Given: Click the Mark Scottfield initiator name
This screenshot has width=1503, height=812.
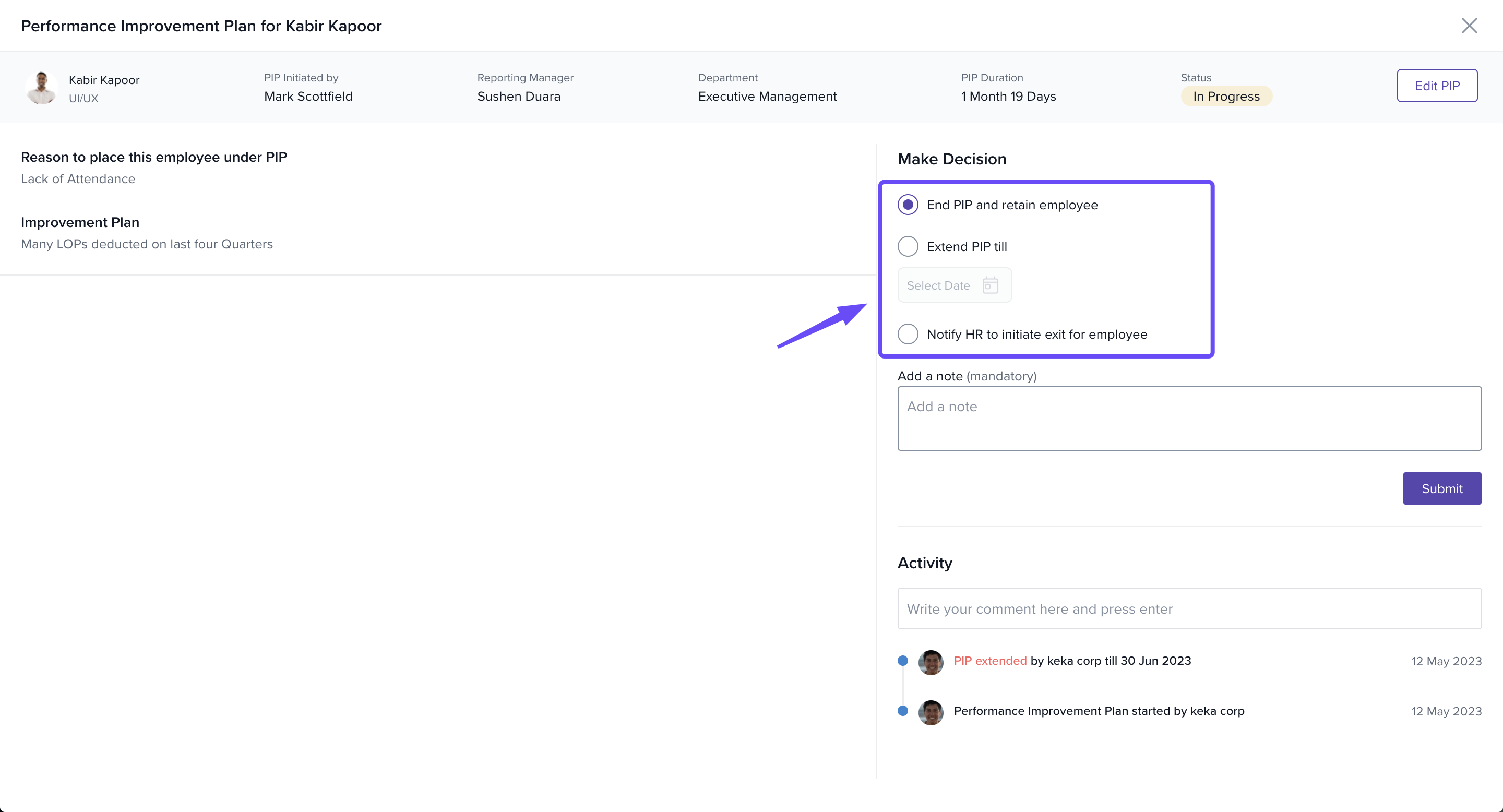Looking at the screenshot, I should click(308, 96).
